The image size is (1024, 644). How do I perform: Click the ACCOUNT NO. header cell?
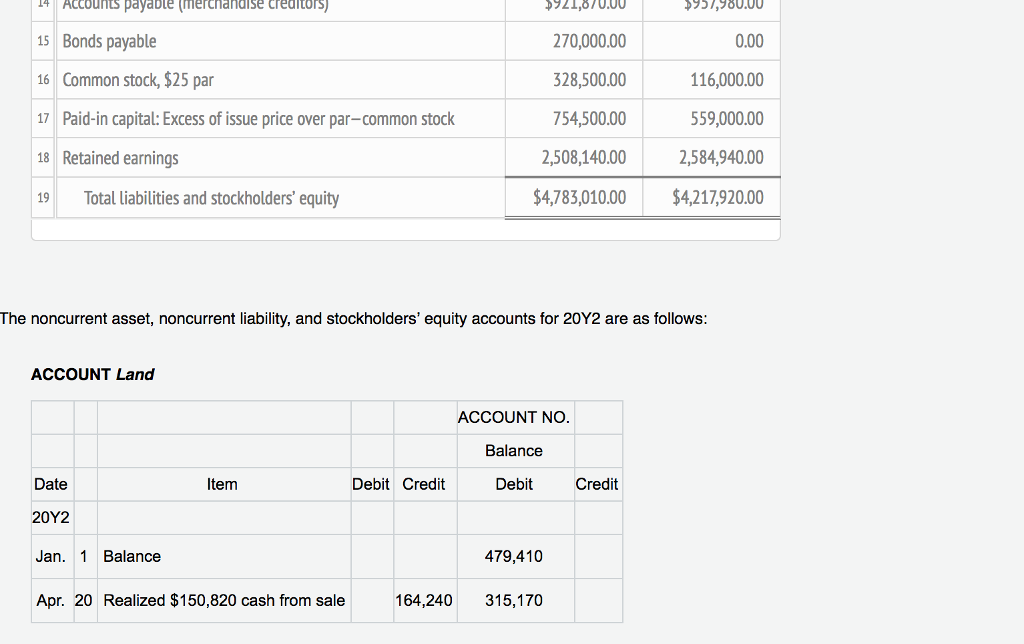(x=514, y=418)
